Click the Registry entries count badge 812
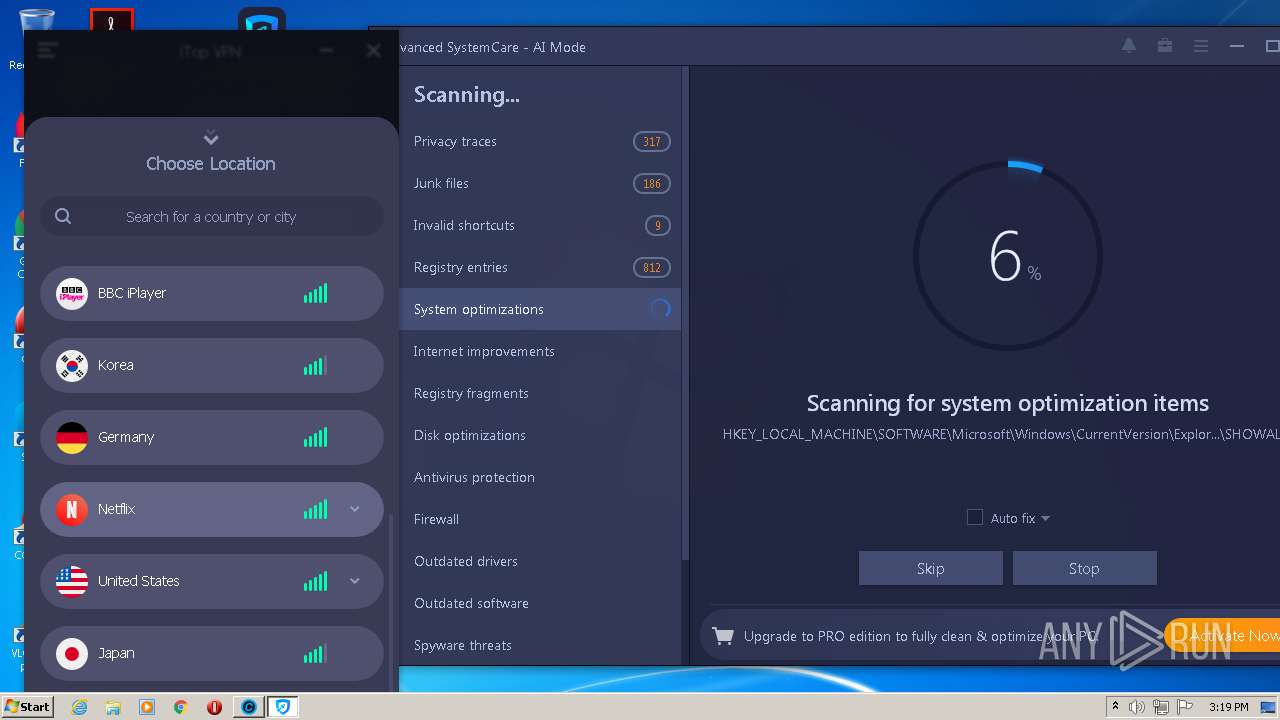The image size is (1280, 720). [x=652, y=267]
